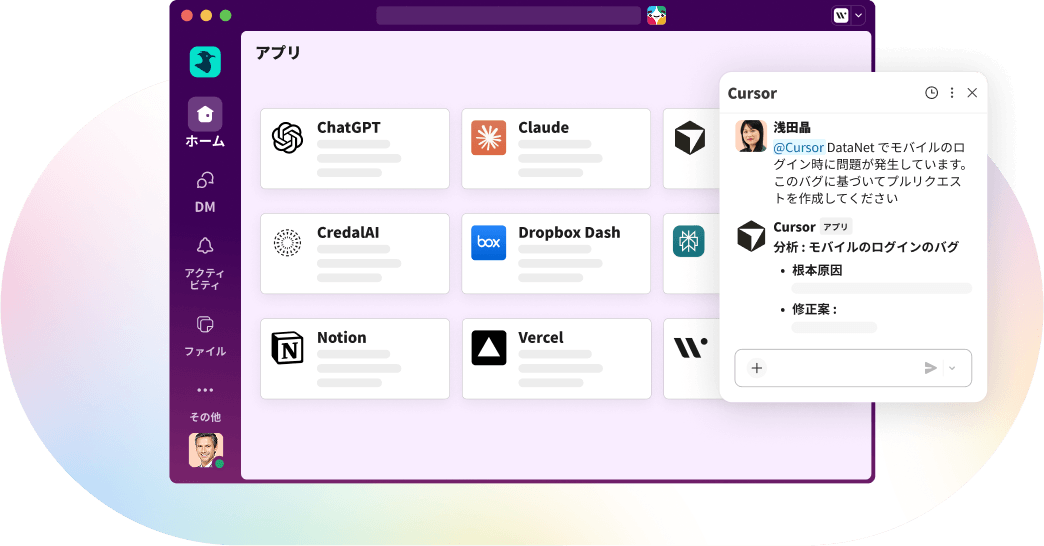Expand the workspace dropdown chevron in title bar

pyautogui.click(x=858, y=15)
